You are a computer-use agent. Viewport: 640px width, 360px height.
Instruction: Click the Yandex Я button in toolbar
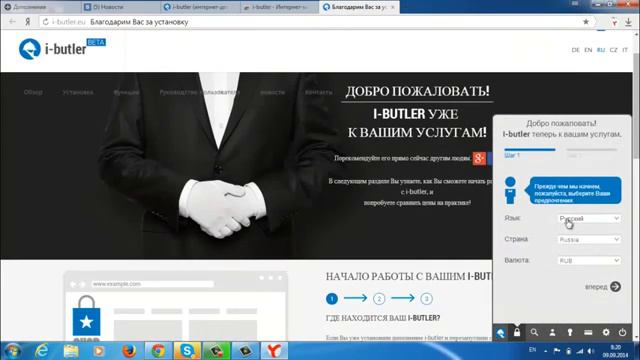27,22
